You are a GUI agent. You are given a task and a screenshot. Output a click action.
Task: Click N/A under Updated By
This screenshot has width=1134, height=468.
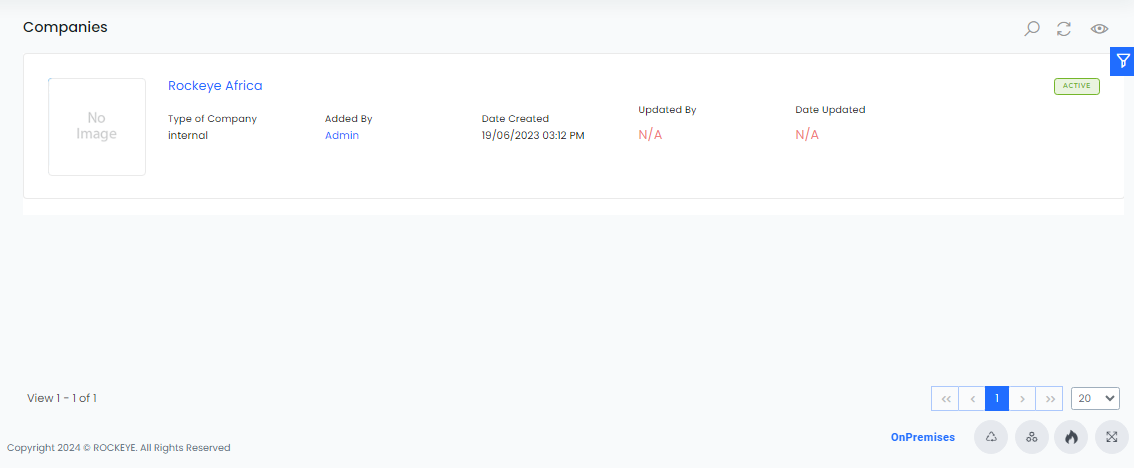(x=650, y=135)
